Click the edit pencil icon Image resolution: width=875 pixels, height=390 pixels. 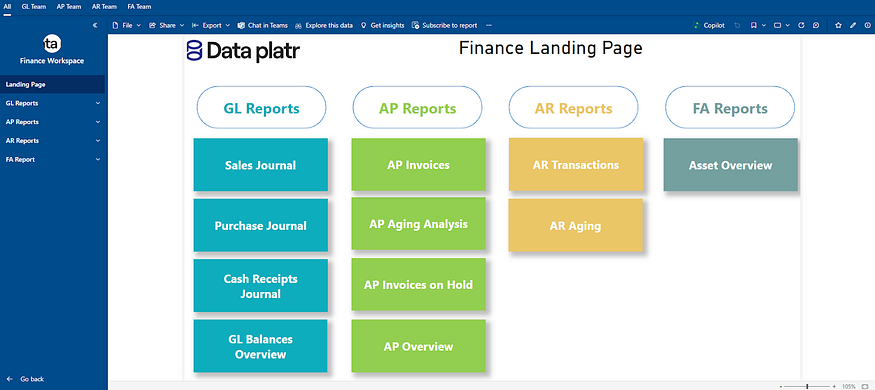(x=853, y=25)
